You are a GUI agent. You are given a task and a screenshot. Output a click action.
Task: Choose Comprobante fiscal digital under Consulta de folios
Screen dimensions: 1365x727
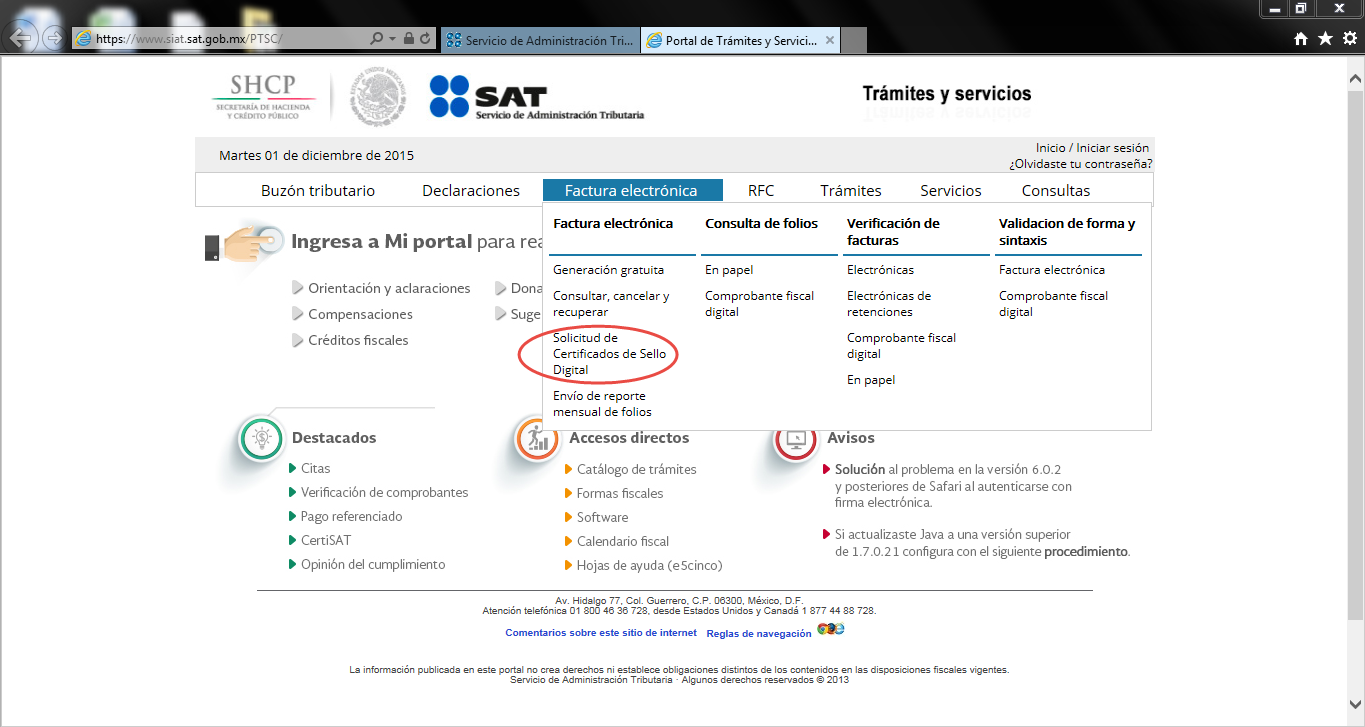pos(759,304)
